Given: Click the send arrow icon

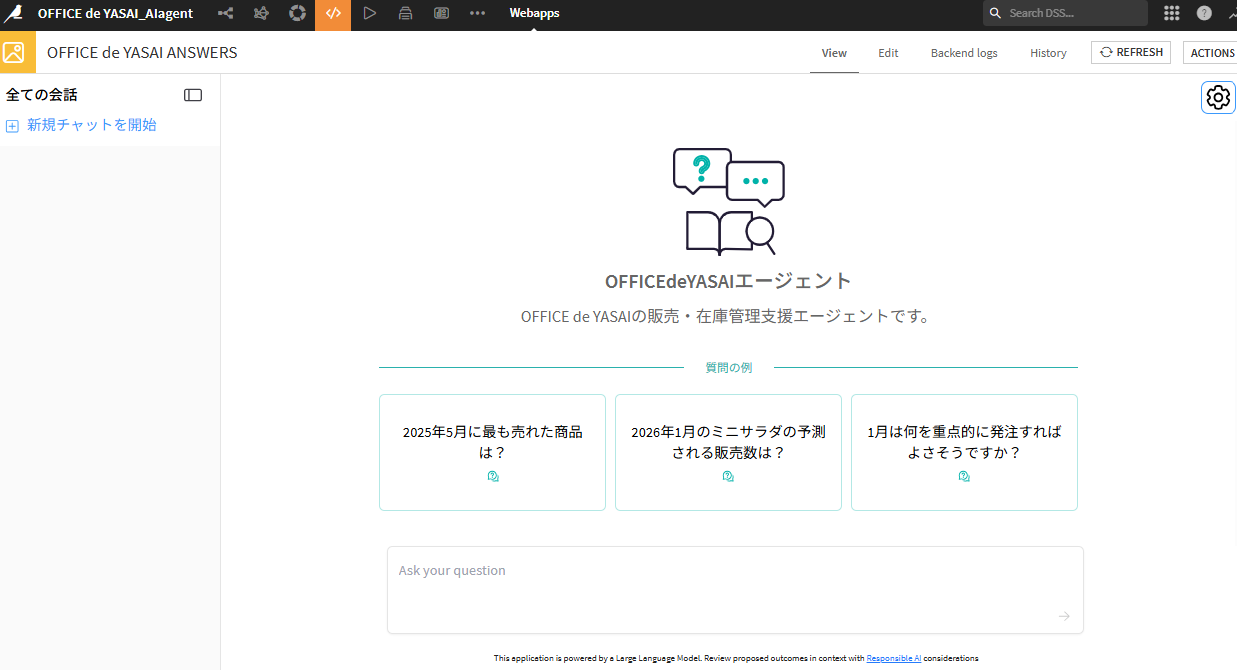Looking at the screenshot, I should click(1064, 616).
